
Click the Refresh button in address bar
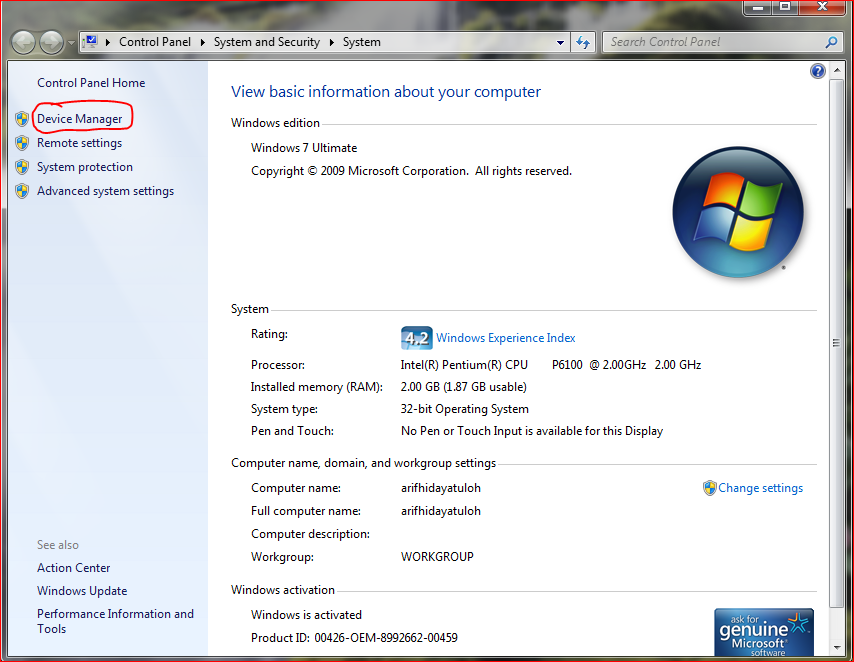coord(583,42)
